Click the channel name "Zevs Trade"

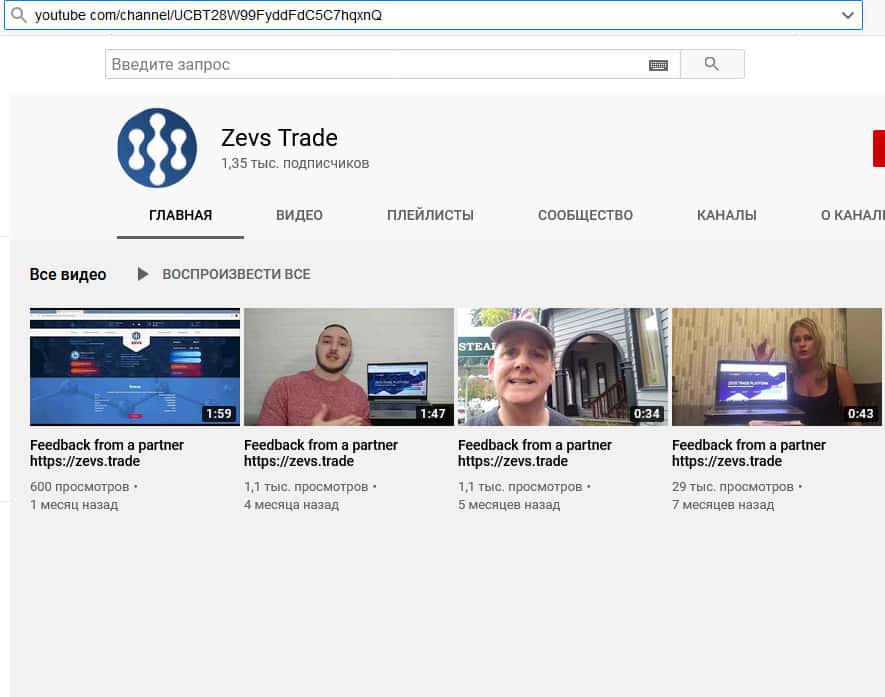(279, 138)
